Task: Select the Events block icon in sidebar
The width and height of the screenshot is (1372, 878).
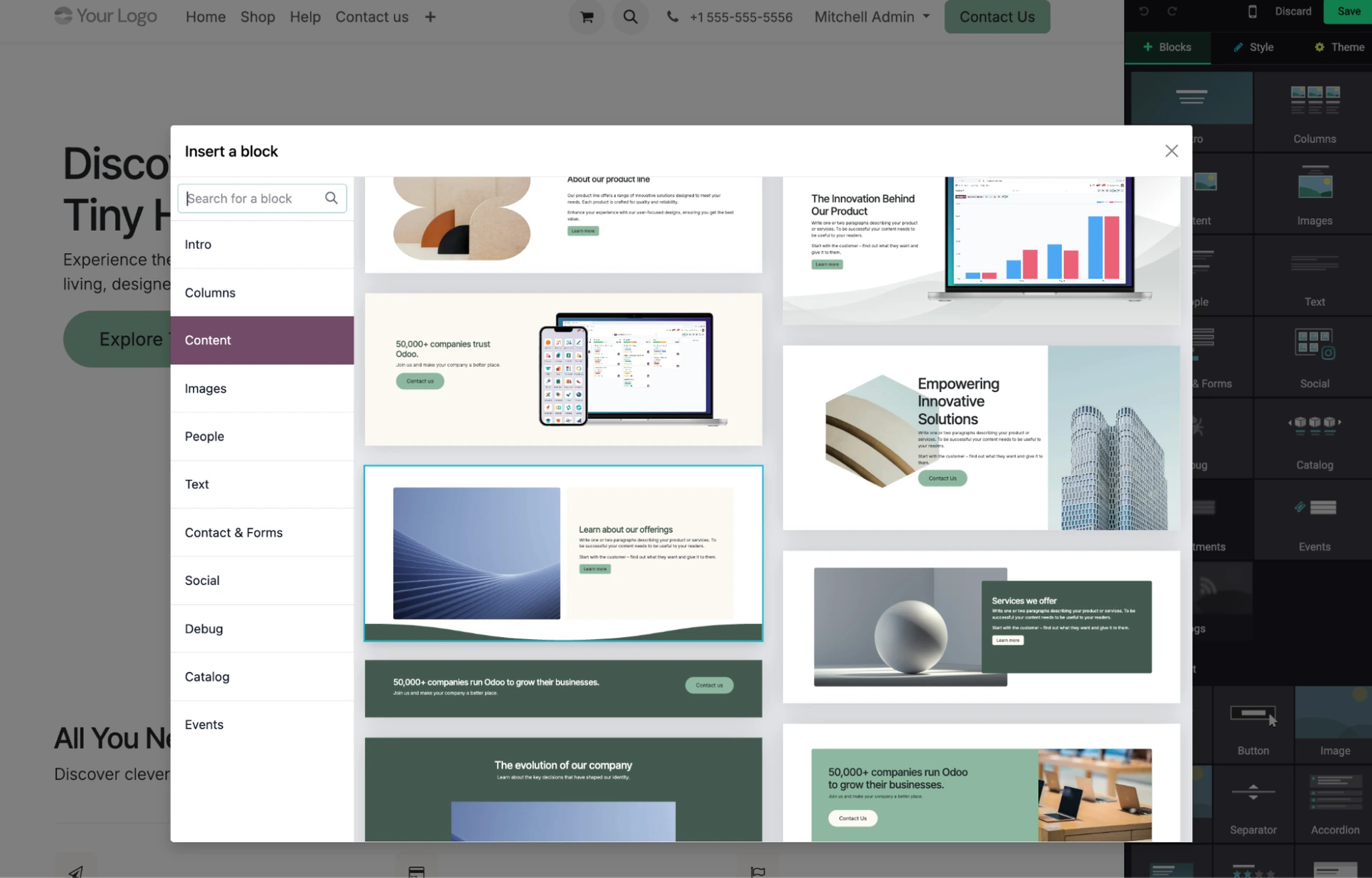Action: (x=1314, y=521)
